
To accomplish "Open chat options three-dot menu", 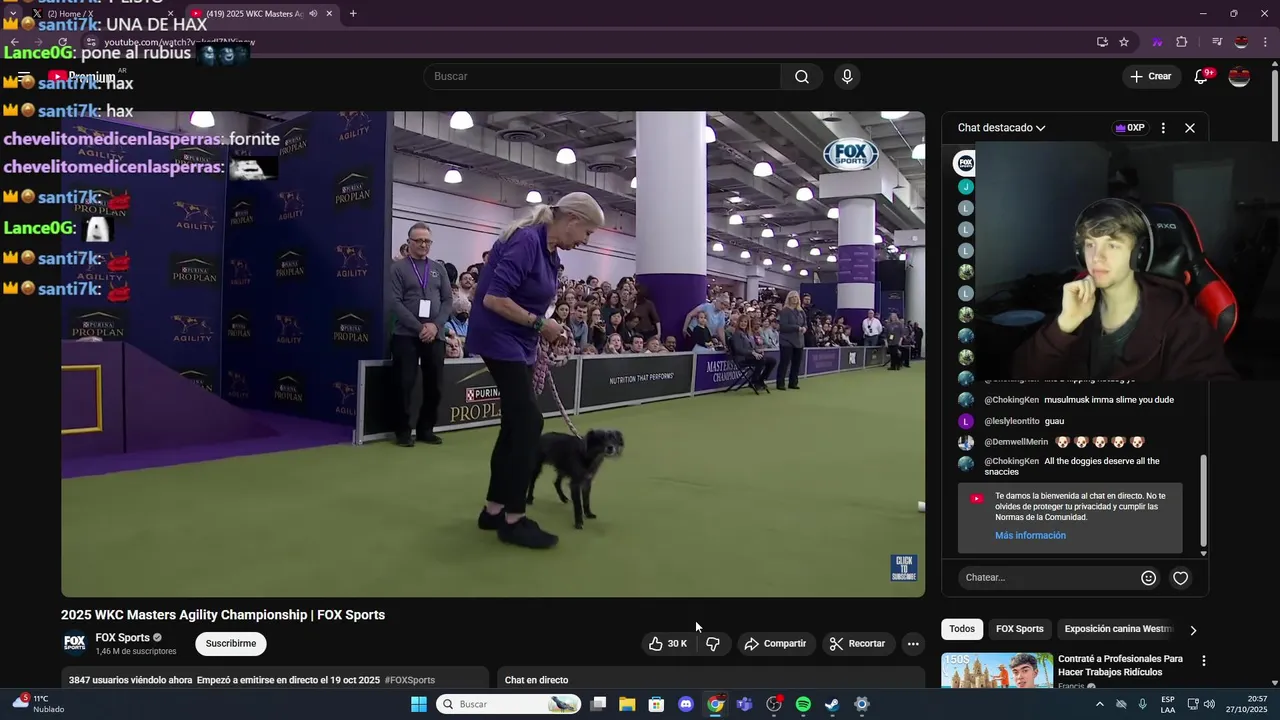I will [1163, 128].
